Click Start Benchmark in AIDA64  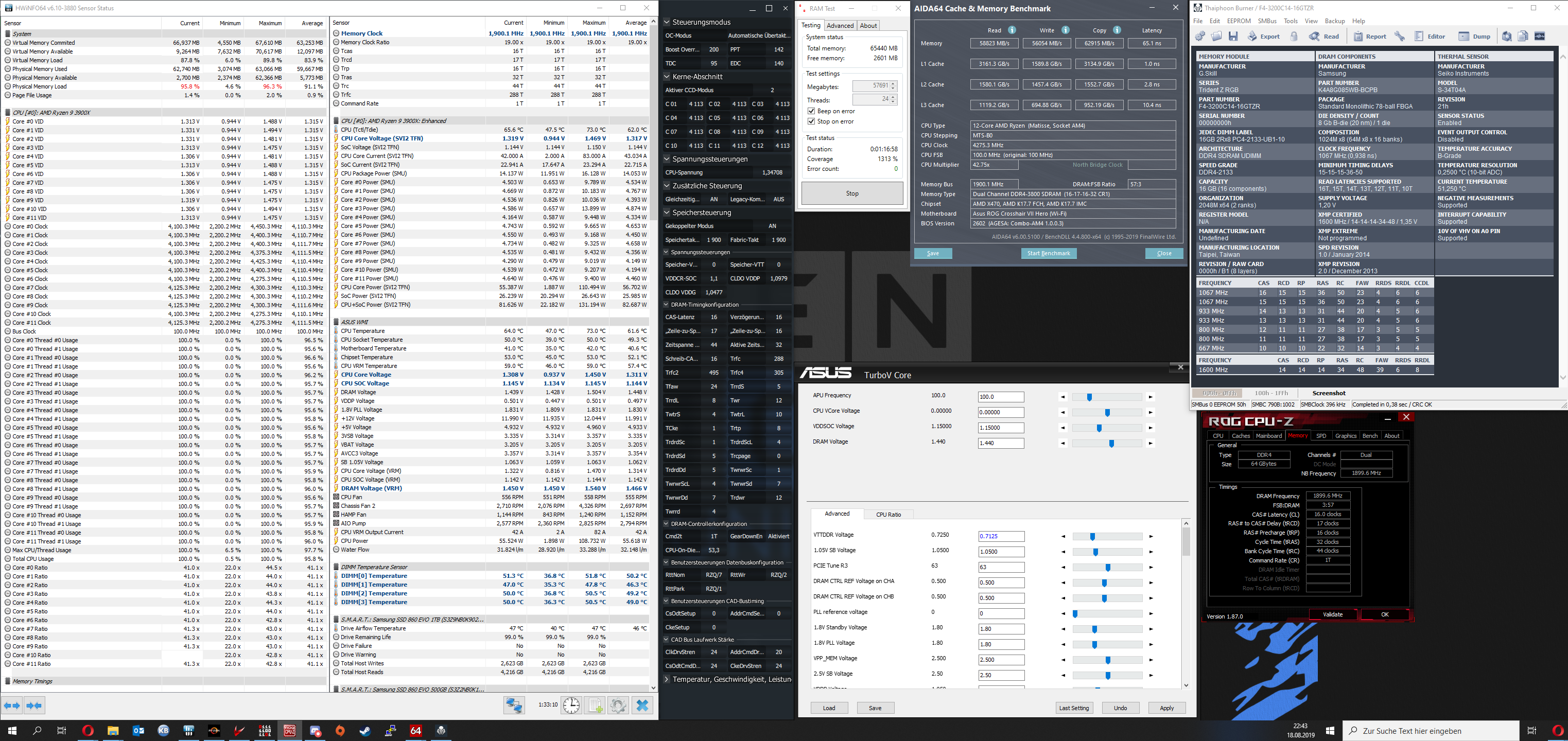1048,253
